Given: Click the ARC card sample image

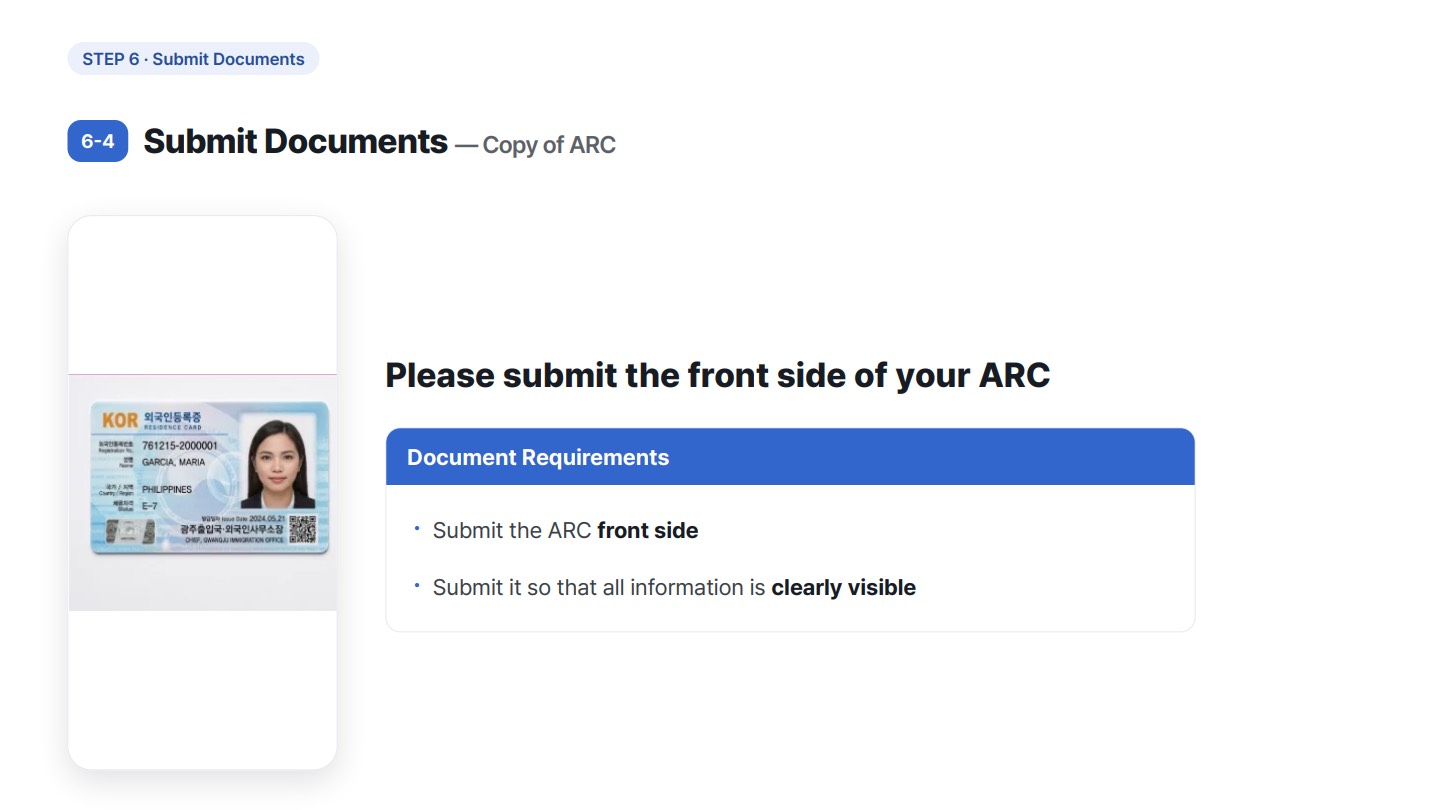Looking at the screenshot, I should (210, 478).
